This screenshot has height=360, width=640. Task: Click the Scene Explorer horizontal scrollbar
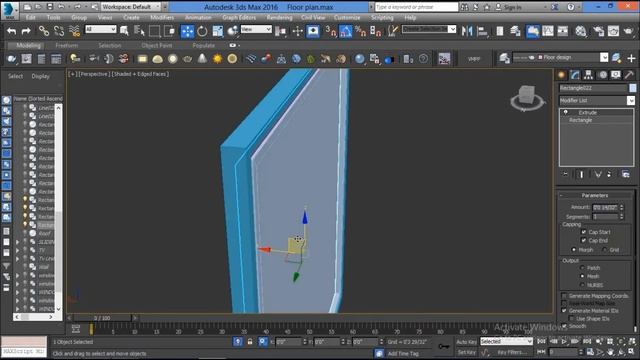click(34, 317)
